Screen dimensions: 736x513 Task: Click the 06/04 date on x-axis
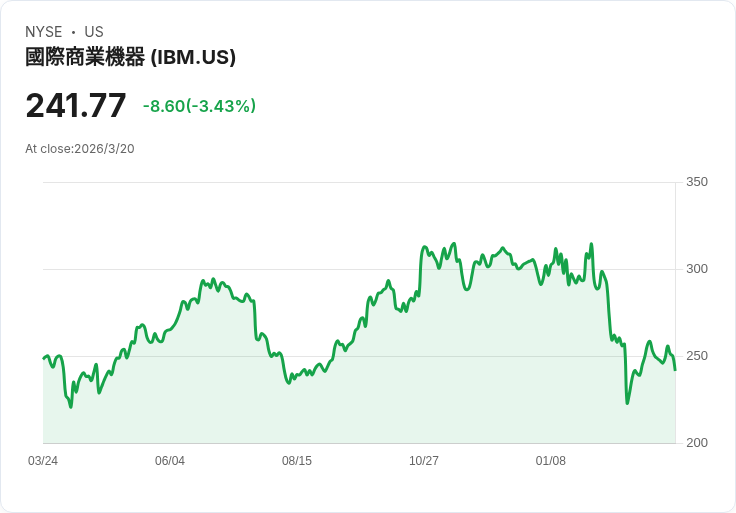coord(170,461)
